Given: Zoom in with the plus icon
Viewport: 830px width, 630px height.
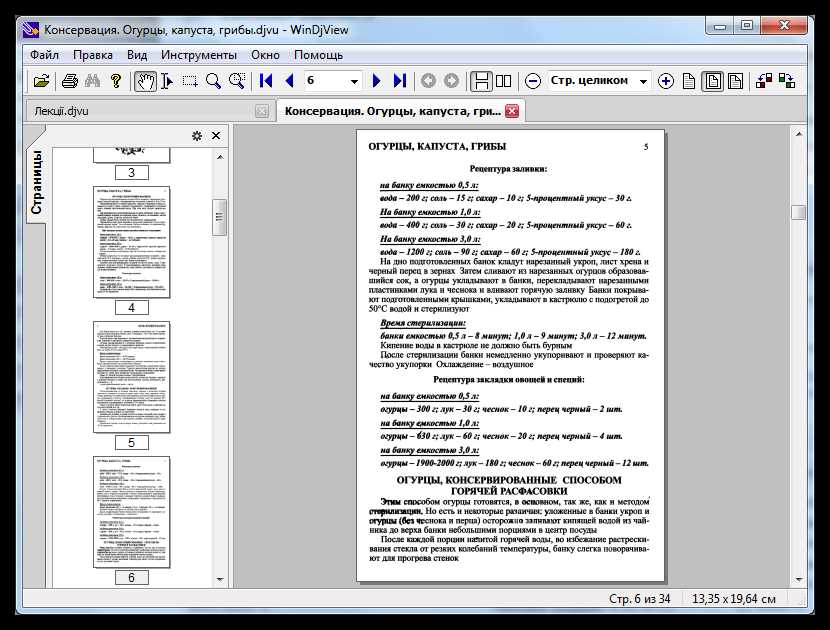Looking at the screenshot, I should 665,81.
